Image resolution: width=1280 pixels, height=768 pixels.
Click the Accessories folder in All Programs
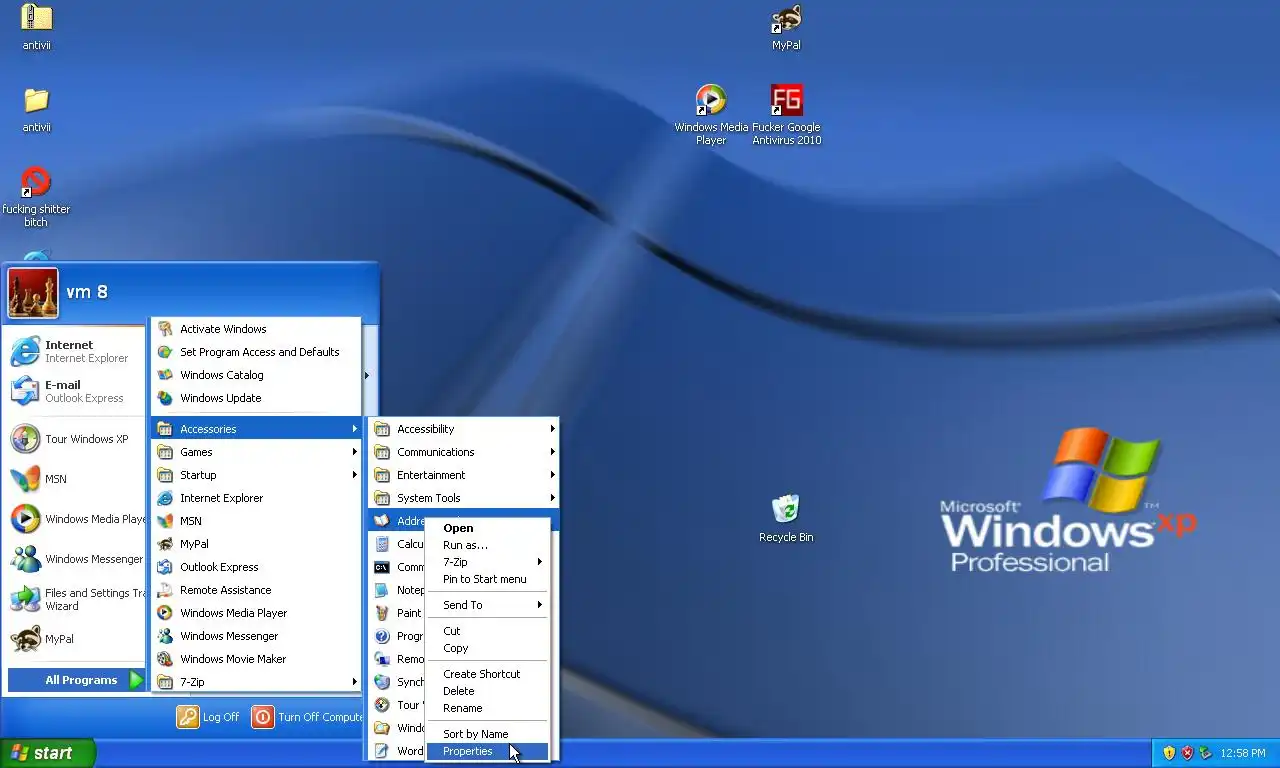256,429
